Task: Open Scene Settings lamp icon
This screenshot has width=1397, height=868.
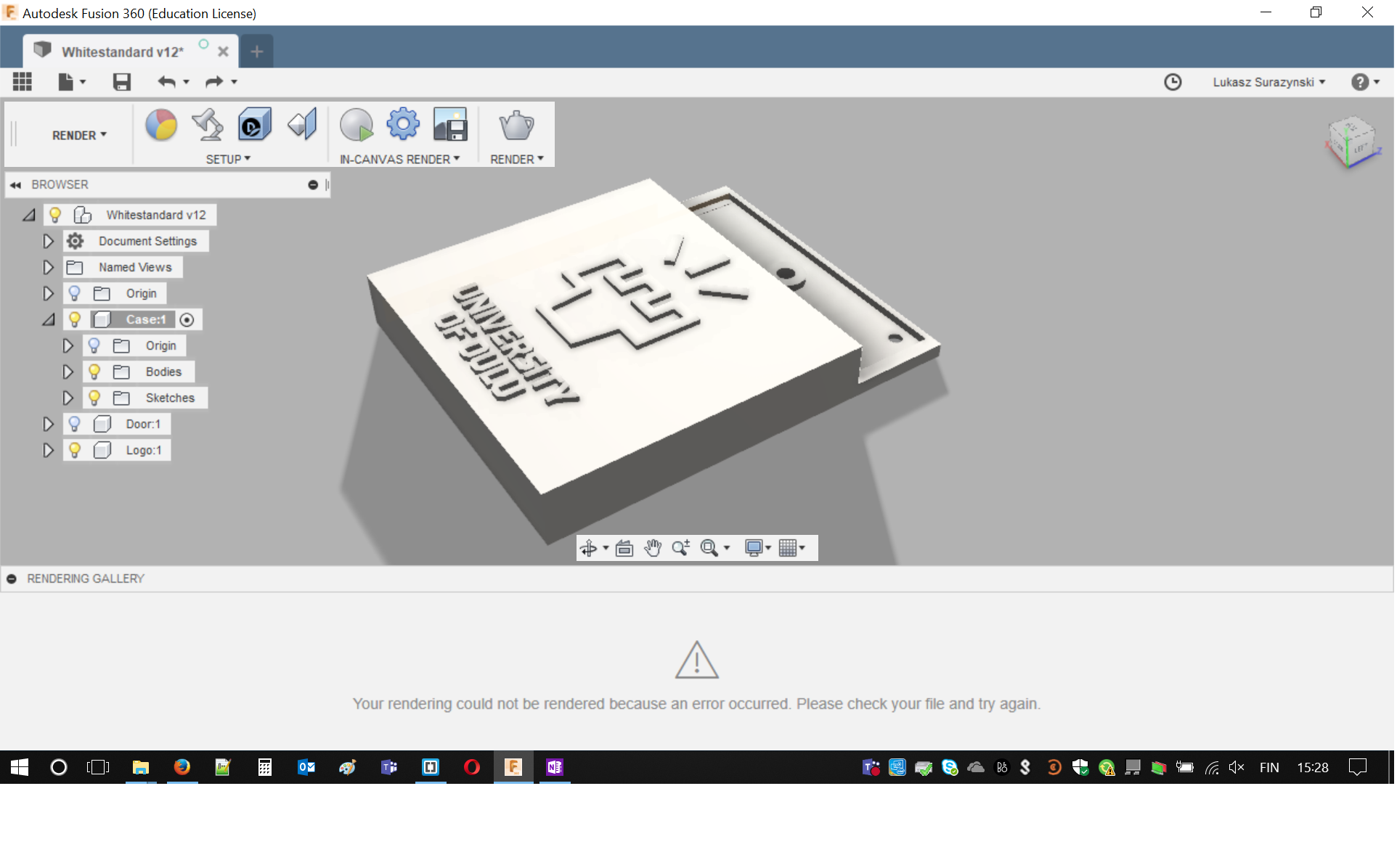Action: click(208, 125)
